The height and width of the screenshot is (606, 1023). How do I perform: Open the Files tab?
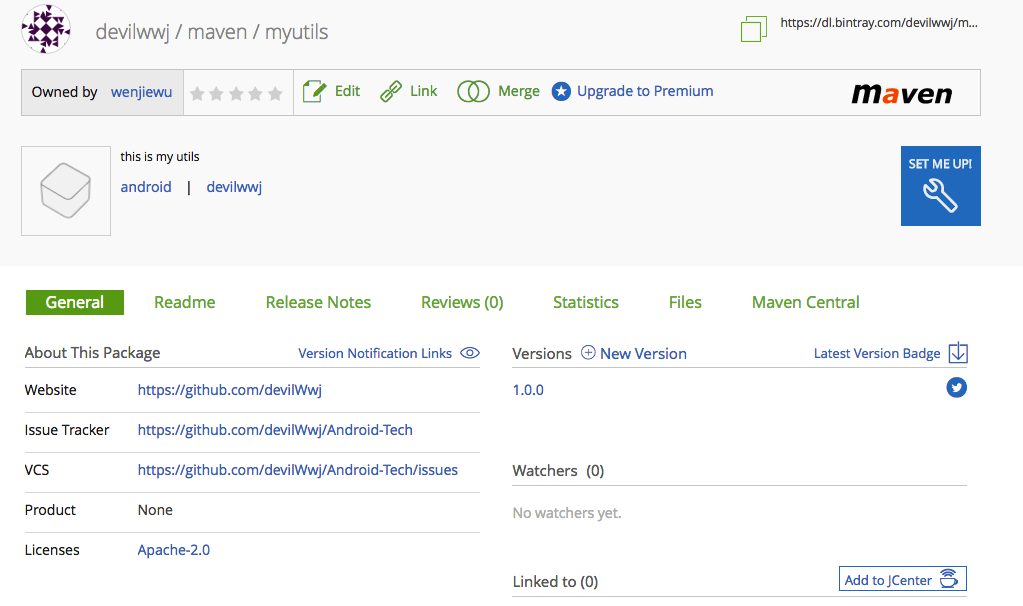pos(685,302)
